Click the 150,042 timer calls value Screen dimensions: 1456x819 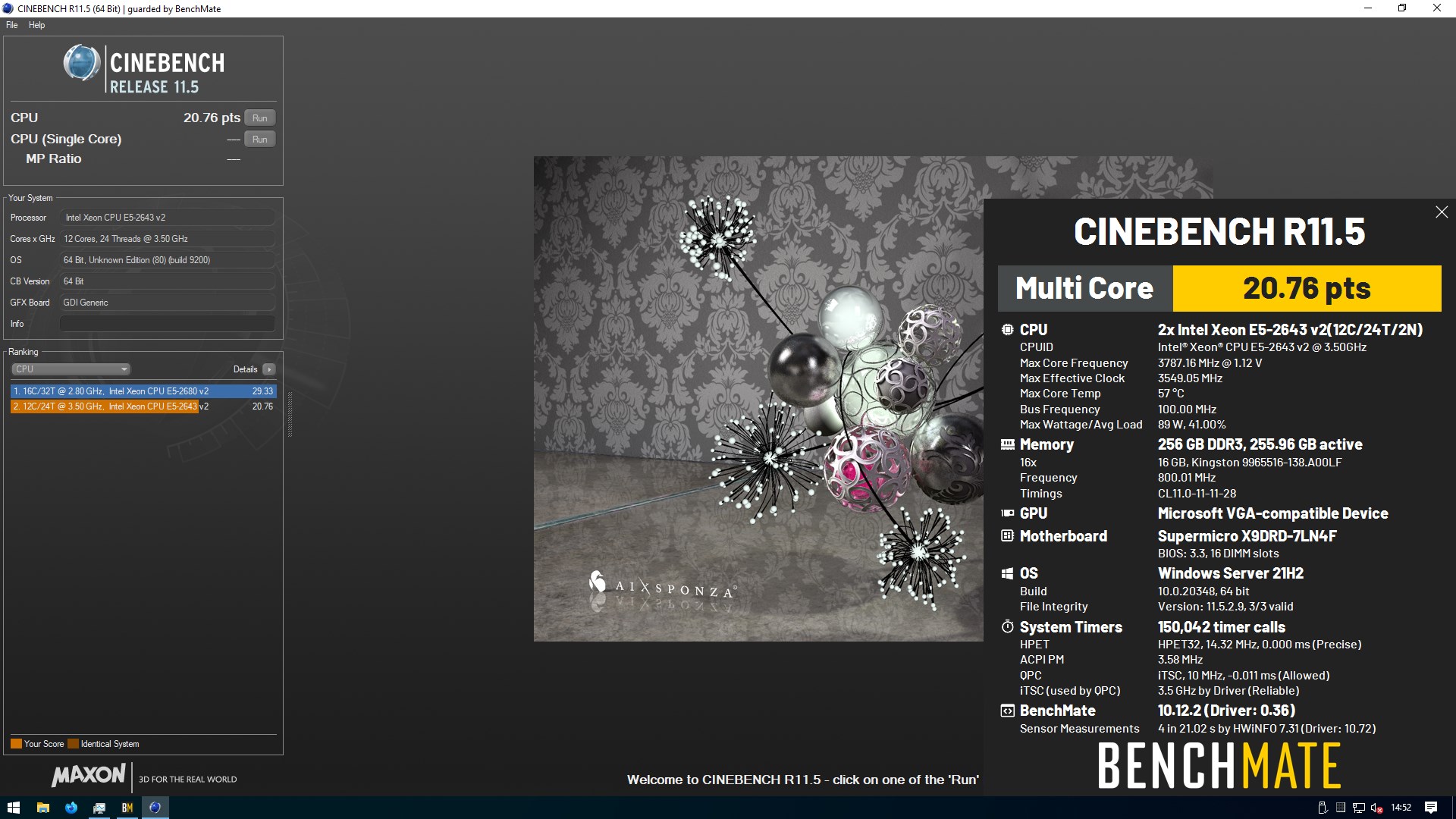click(x=1221, y=627)
